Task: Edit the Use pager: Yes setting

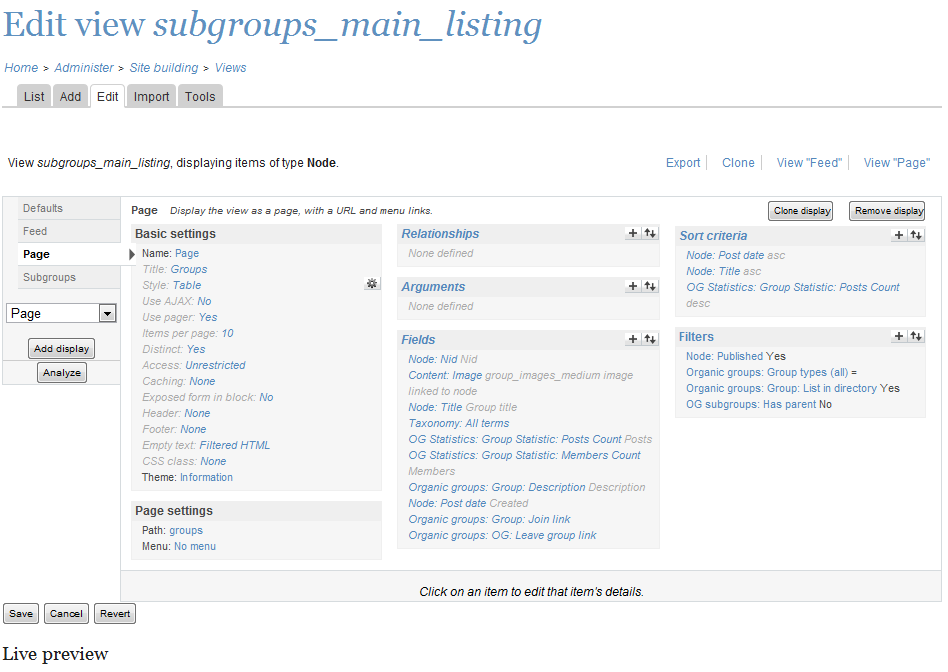Action: click(x=207, y=317)
